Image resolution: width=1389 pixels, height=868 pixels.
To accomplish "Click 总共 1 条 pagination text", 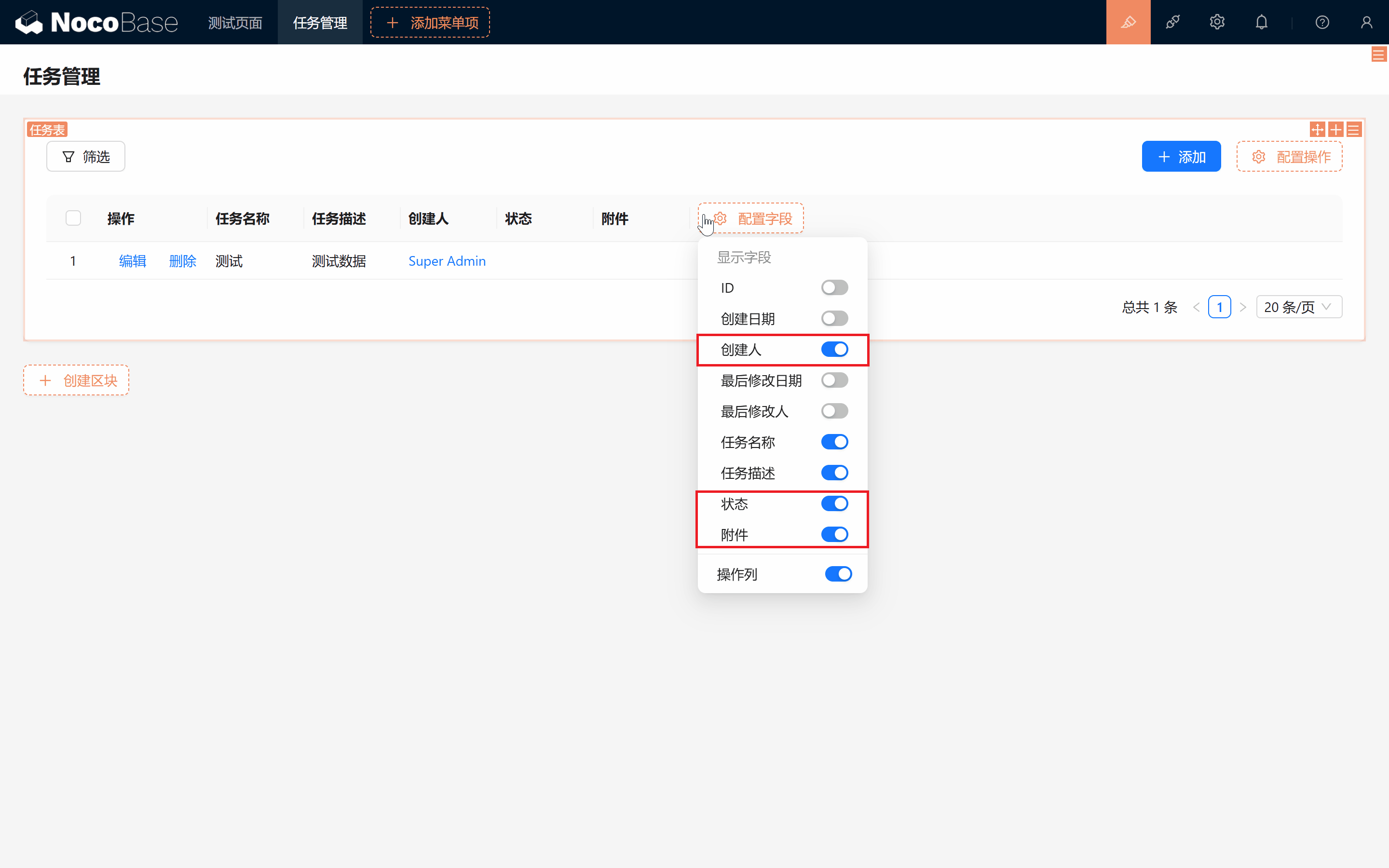I will click(x=1150, y=307).
